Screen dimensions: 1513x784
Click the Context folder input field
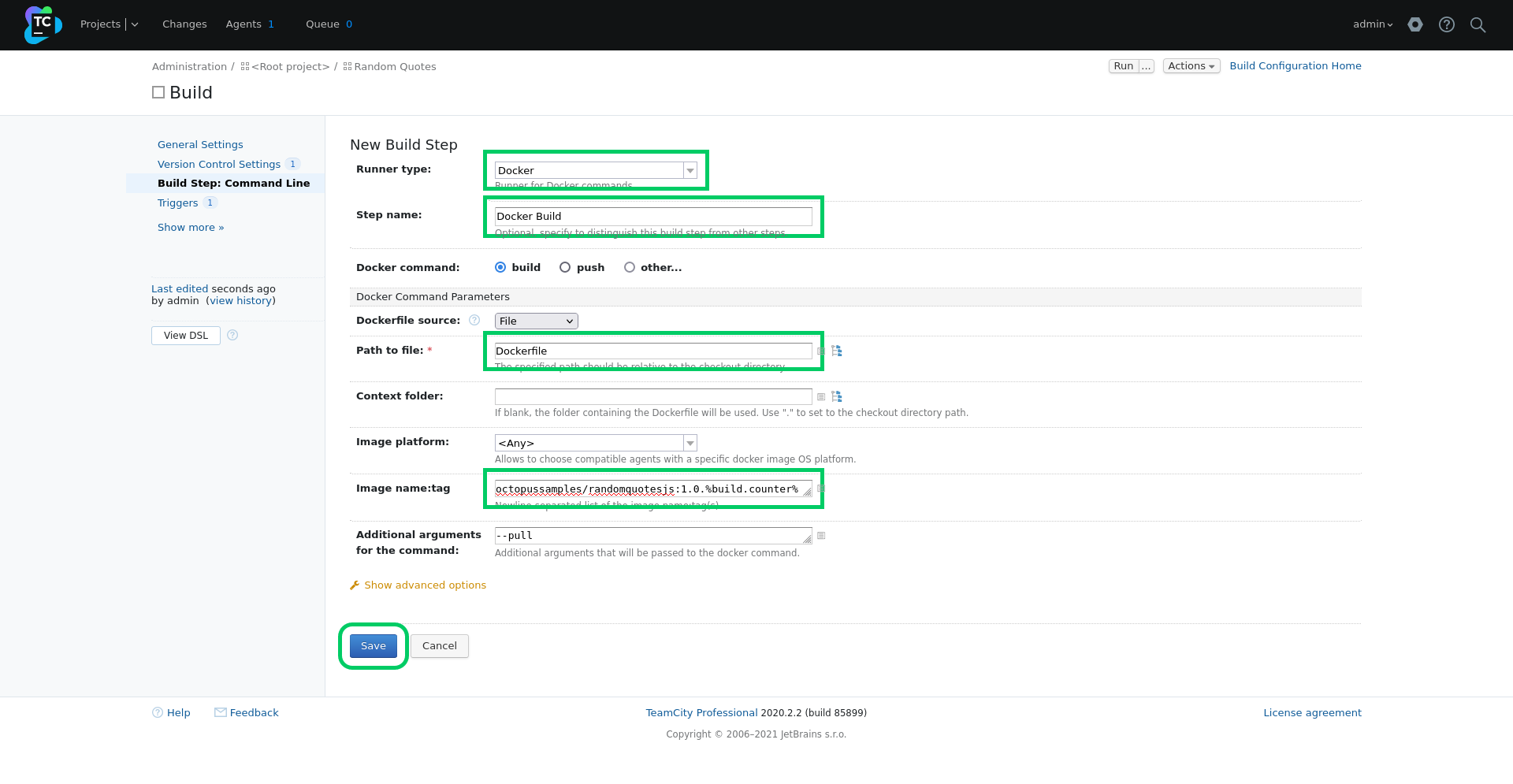653,396
